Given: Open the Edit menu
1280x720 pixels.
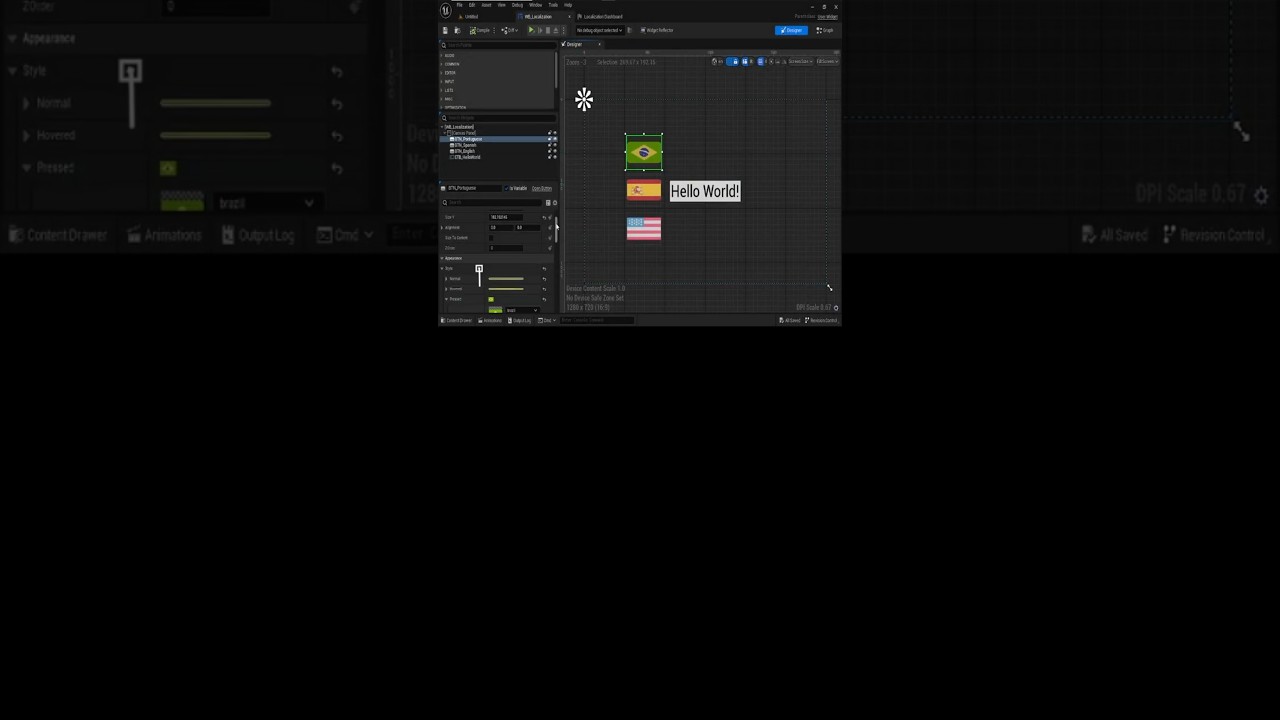Looking at the screenshot, I should (472, 5).
